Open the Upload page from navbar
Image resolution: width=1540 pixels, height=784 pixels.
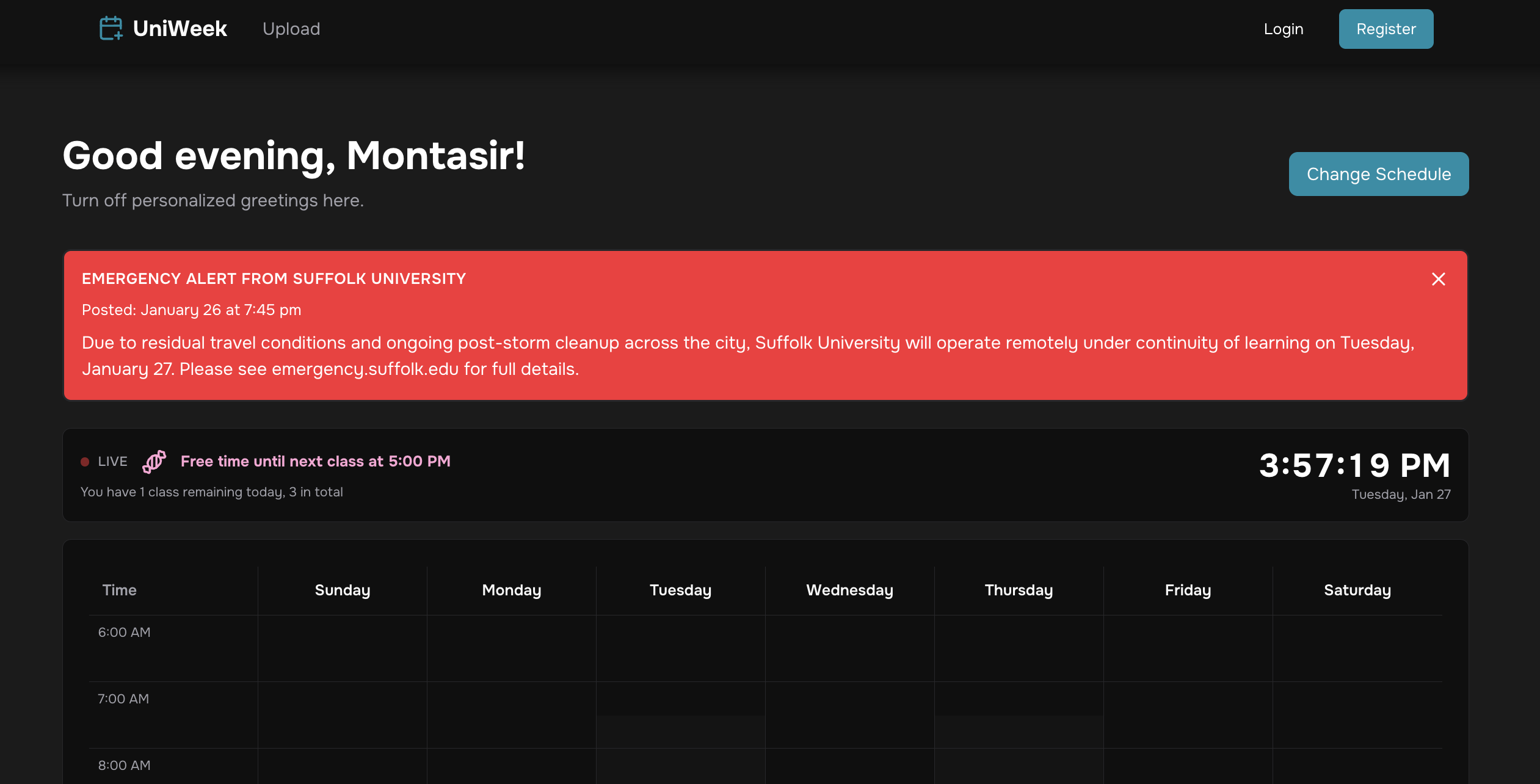291,29
